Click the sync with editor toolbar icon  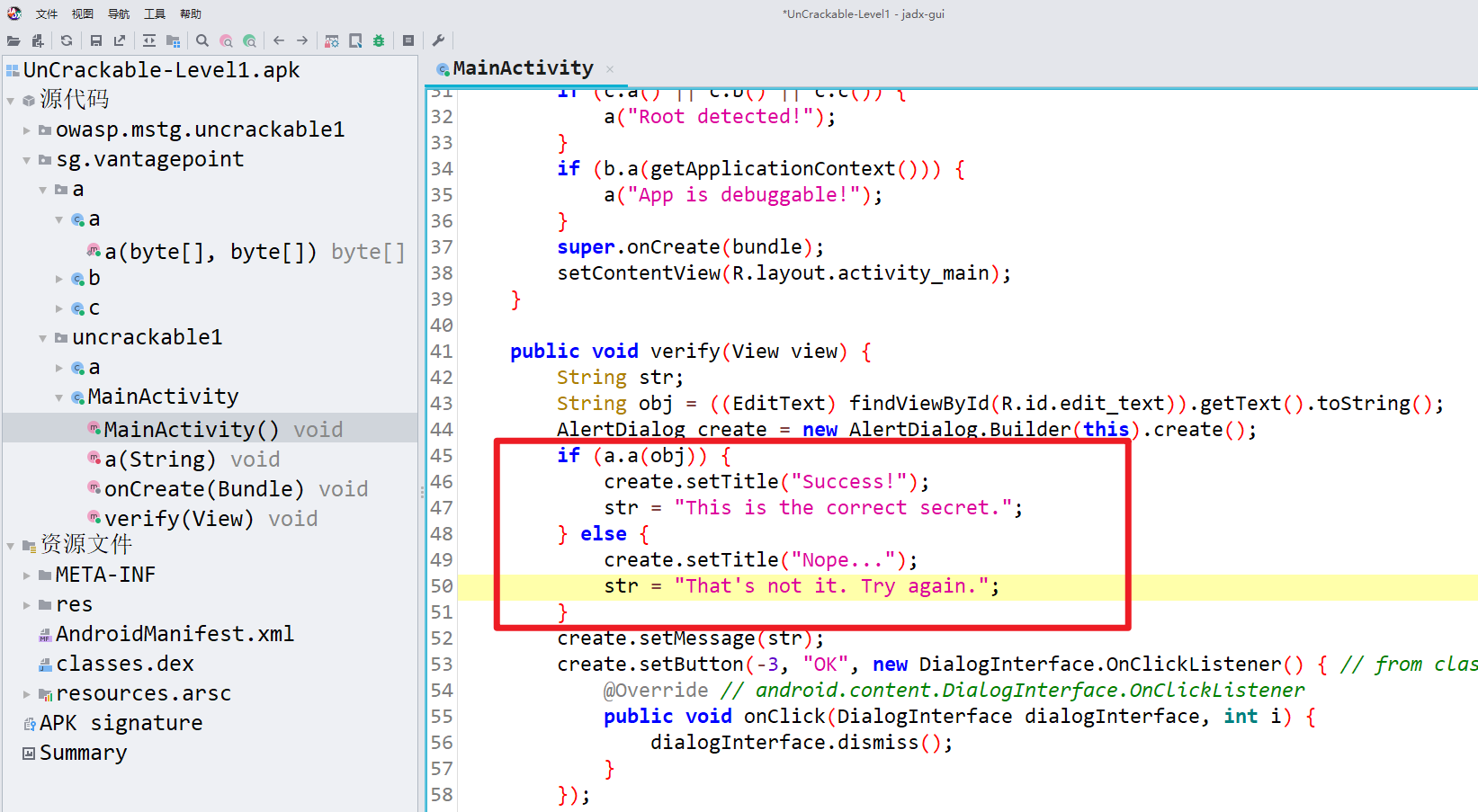point(149,40)
